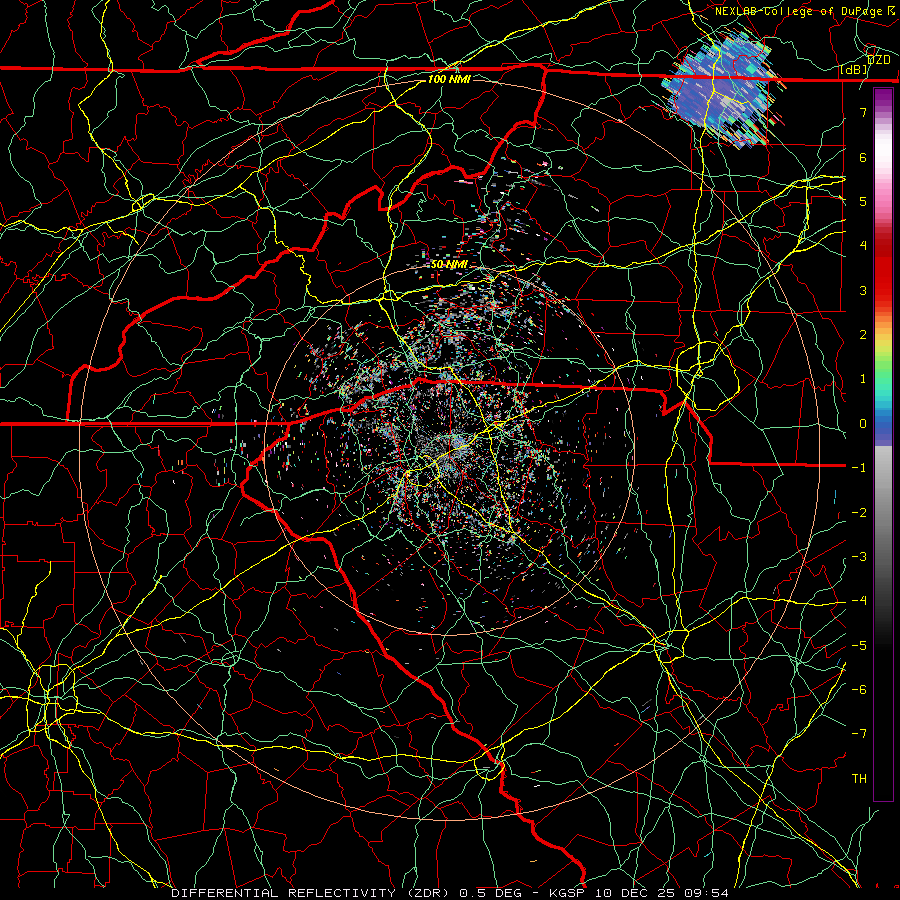
Task: Click the -6 value on the scale
Action: 859,690
